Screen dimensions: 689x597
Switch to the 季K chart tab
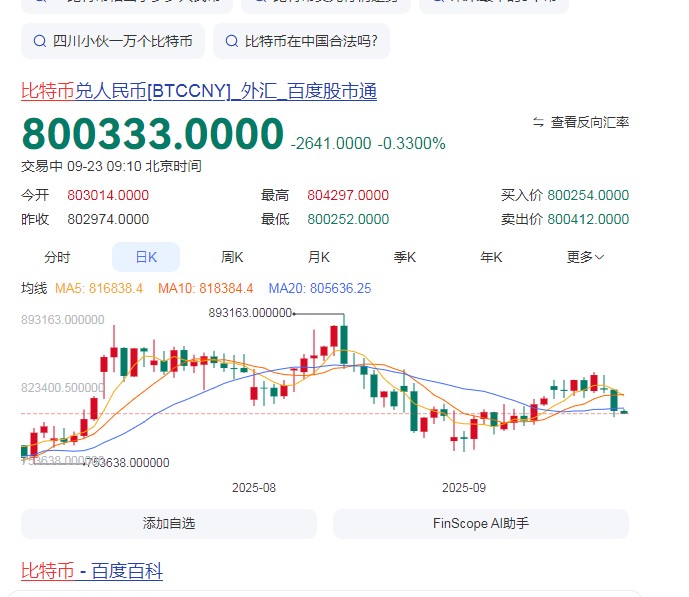405,257
